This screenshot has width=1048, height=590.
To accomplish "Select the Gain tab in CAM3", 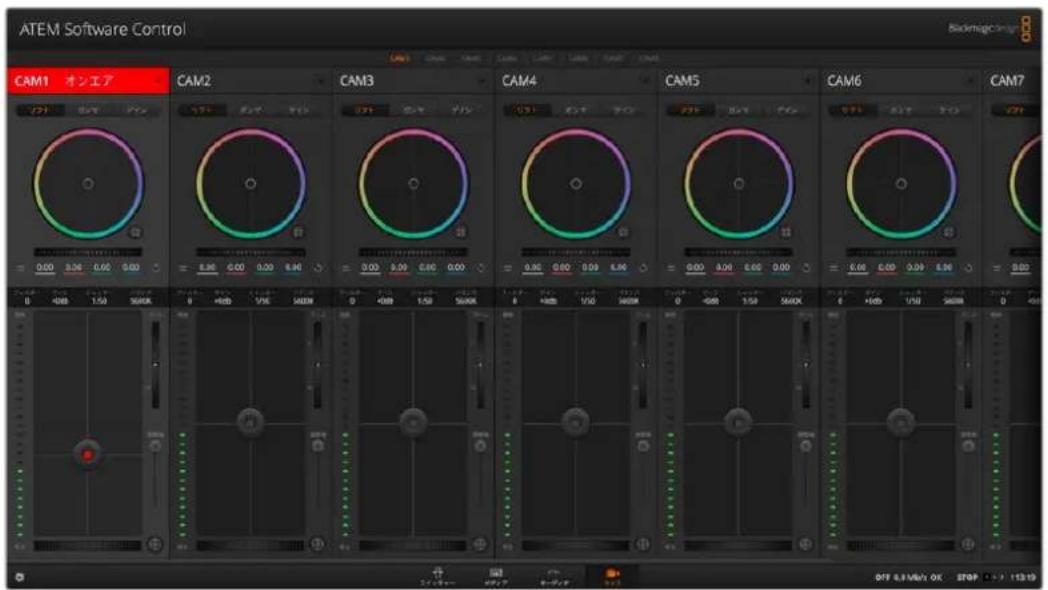I will tap(461, 110).
